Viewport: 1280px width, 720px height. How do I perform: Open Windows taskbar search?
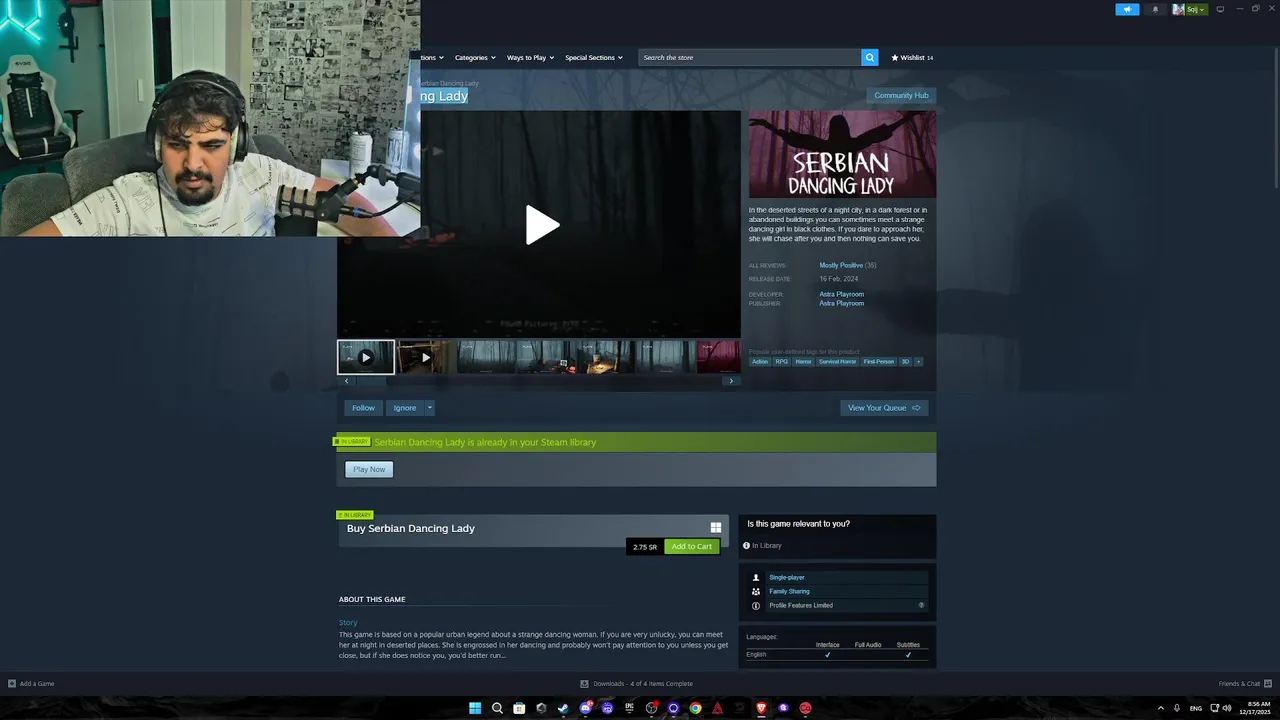coord(497,708)
